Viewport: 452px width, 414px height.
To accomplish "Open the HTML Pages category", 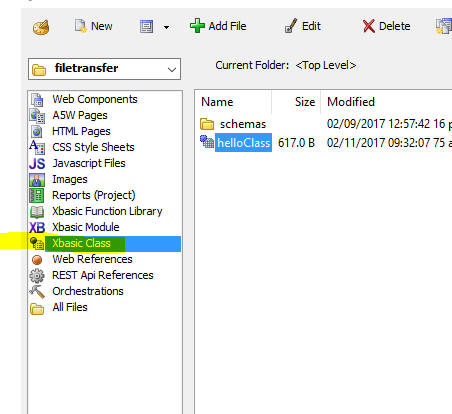I will click(x=81, y=131).
